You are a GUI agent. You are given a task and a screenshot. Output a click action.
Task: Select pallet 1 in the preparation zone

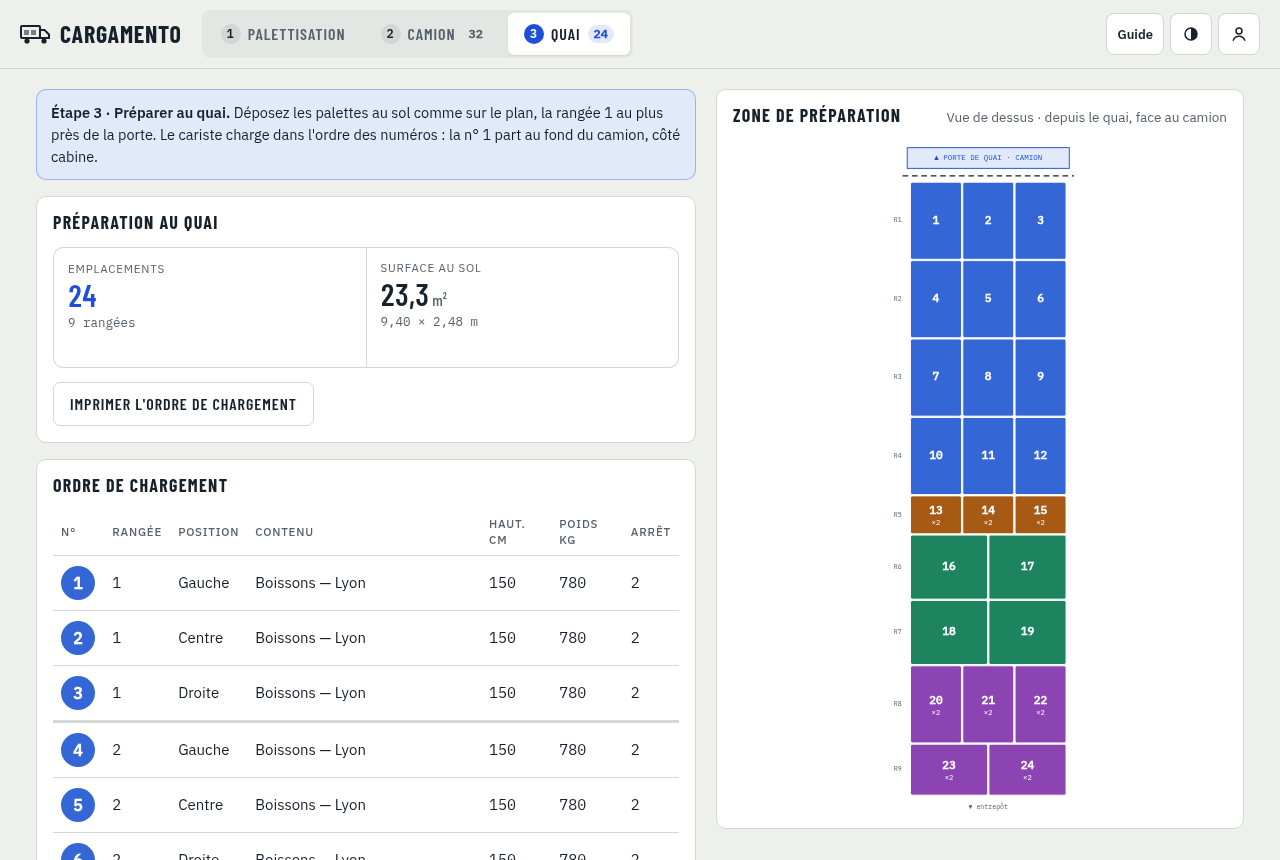936,220
